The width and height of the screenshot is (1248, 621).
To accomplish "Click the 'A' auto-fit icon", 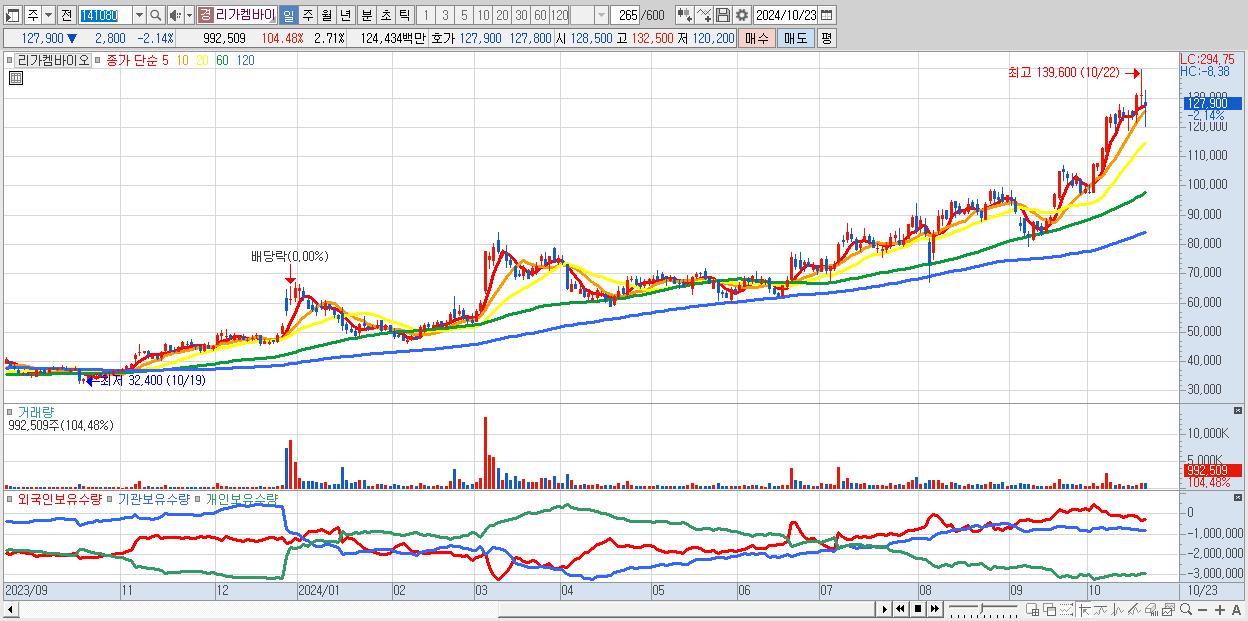I will coord(1237,610).
